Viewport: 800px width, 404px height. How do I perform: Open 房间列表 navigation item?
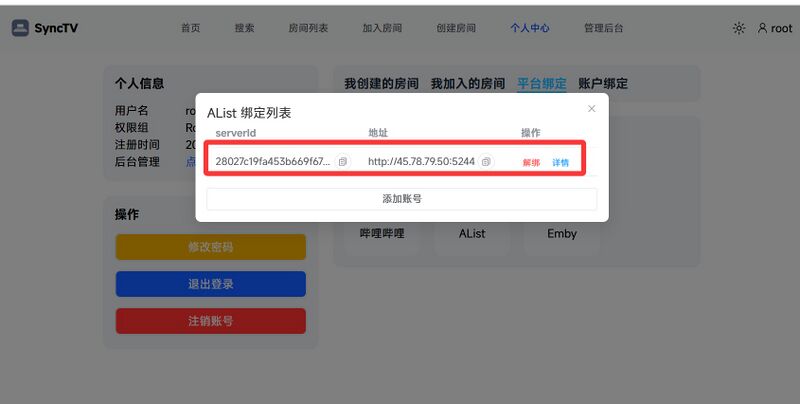tap(308, 28)
